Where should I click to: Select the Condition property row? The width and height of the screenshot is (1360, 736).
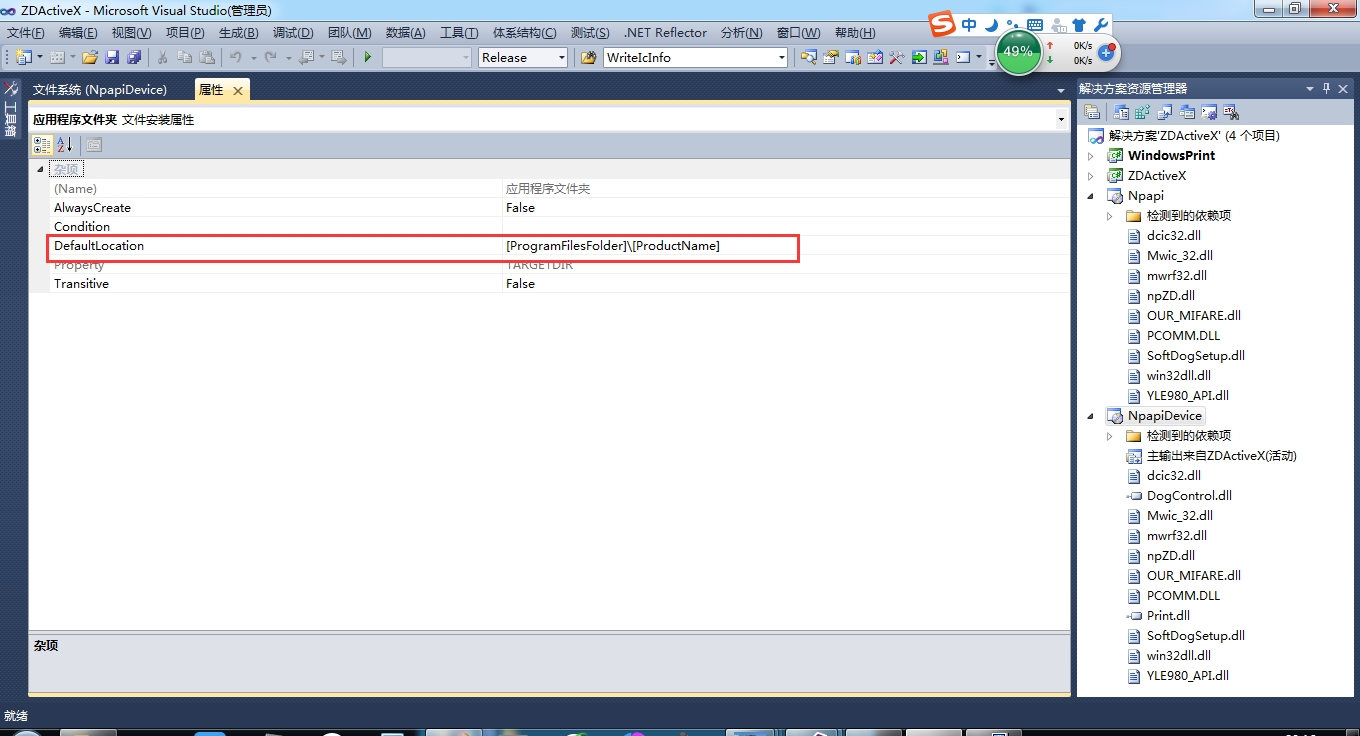point(560,227)
